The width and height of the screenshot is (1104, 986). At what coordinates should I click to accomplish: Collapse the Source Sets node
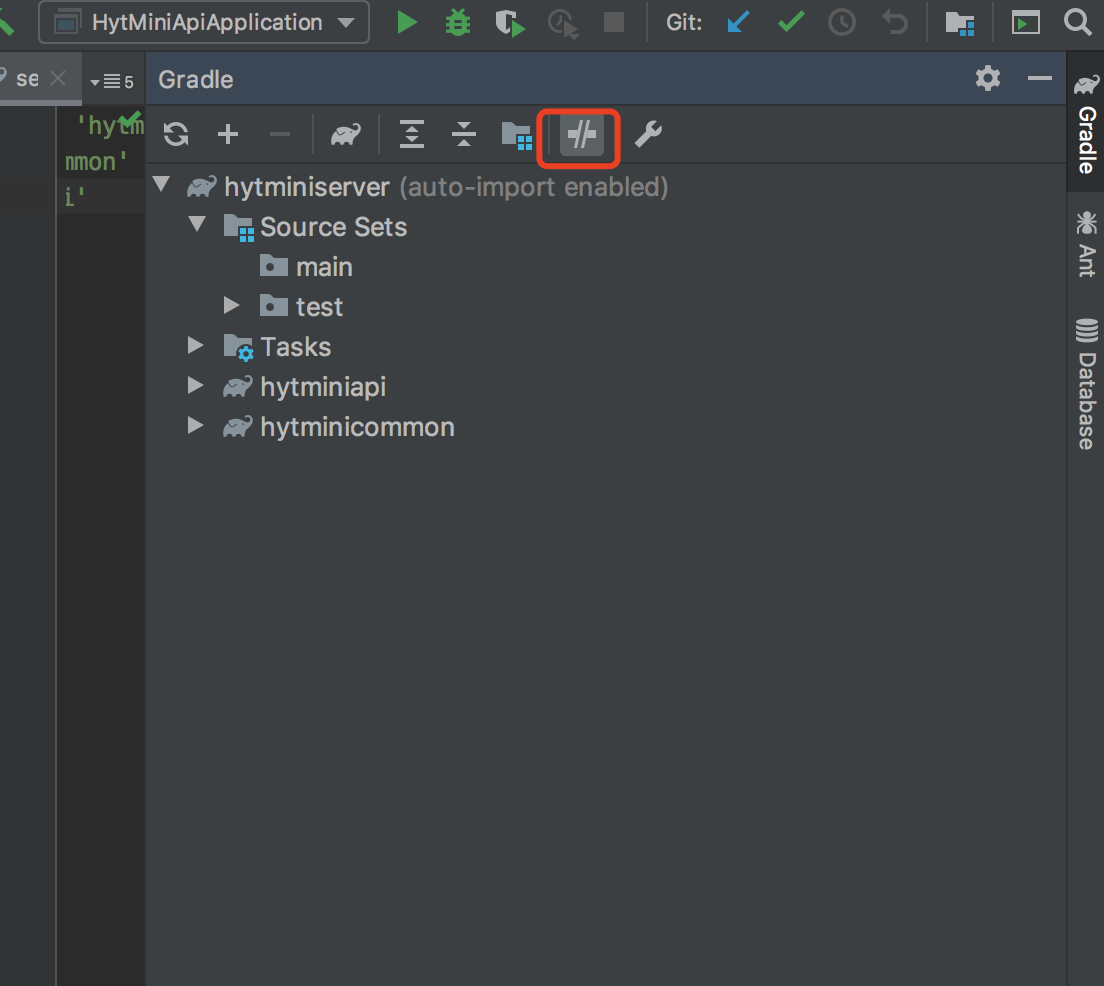197,225
